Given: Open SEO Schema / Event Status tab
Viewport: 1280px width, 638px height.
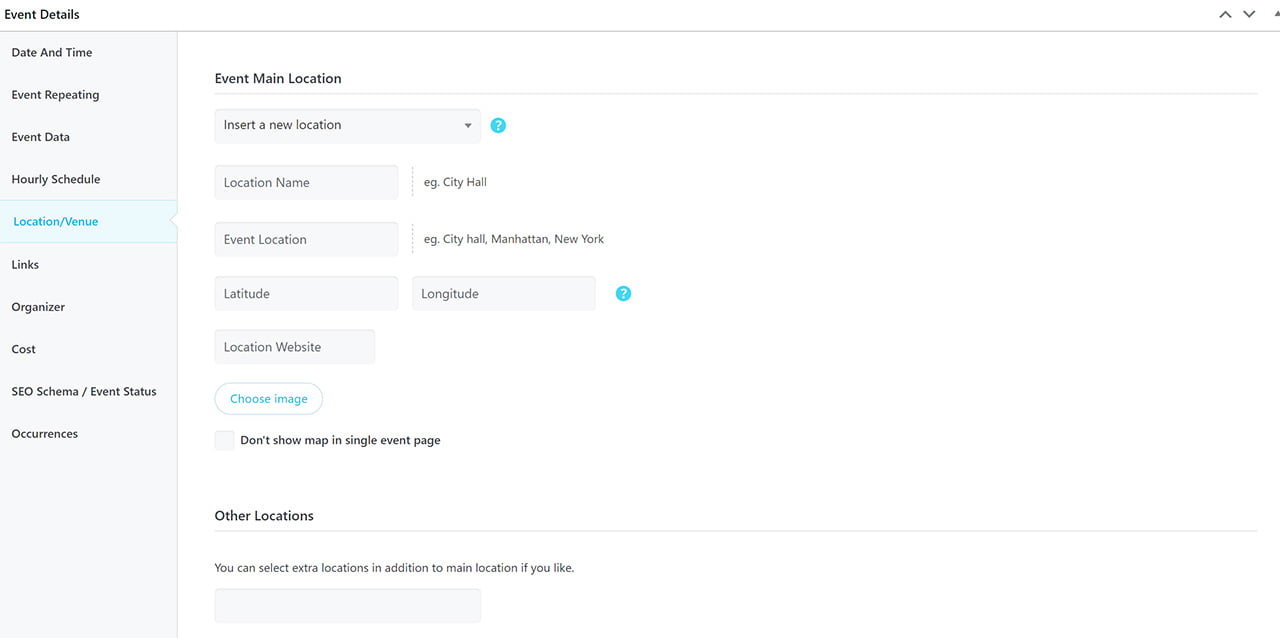Looking at the screenshot, I should (x=84, y=392).
